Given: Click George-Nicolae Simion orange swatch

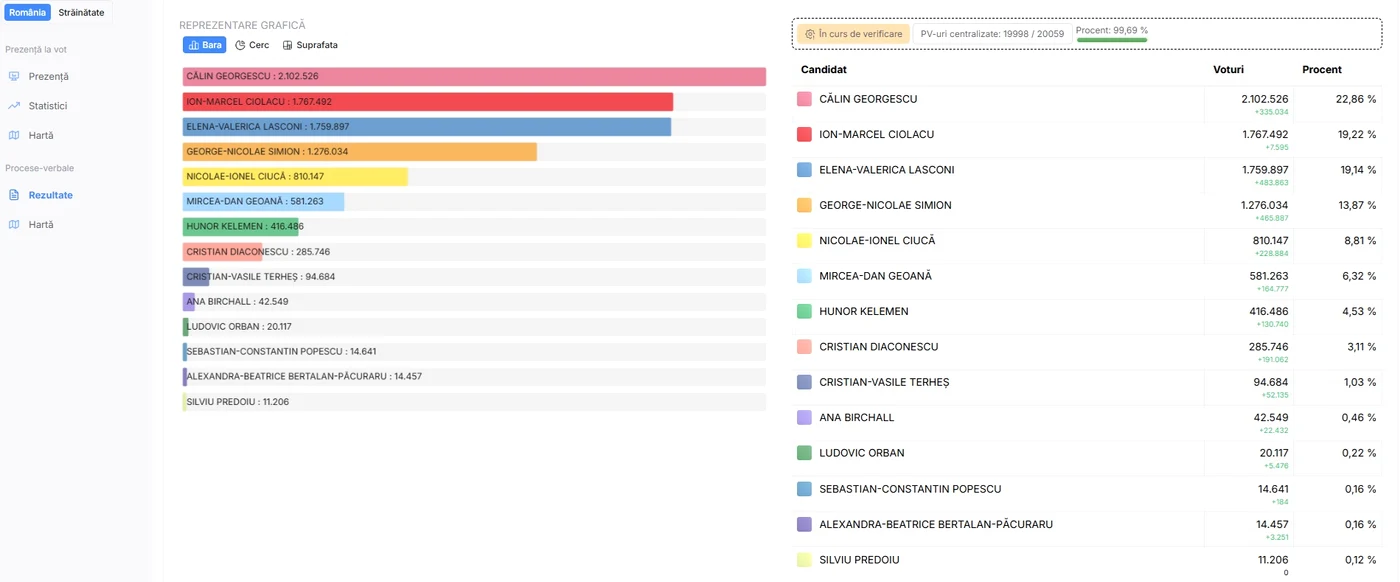Looking at the screenshot, I should [x=804, y=205].
